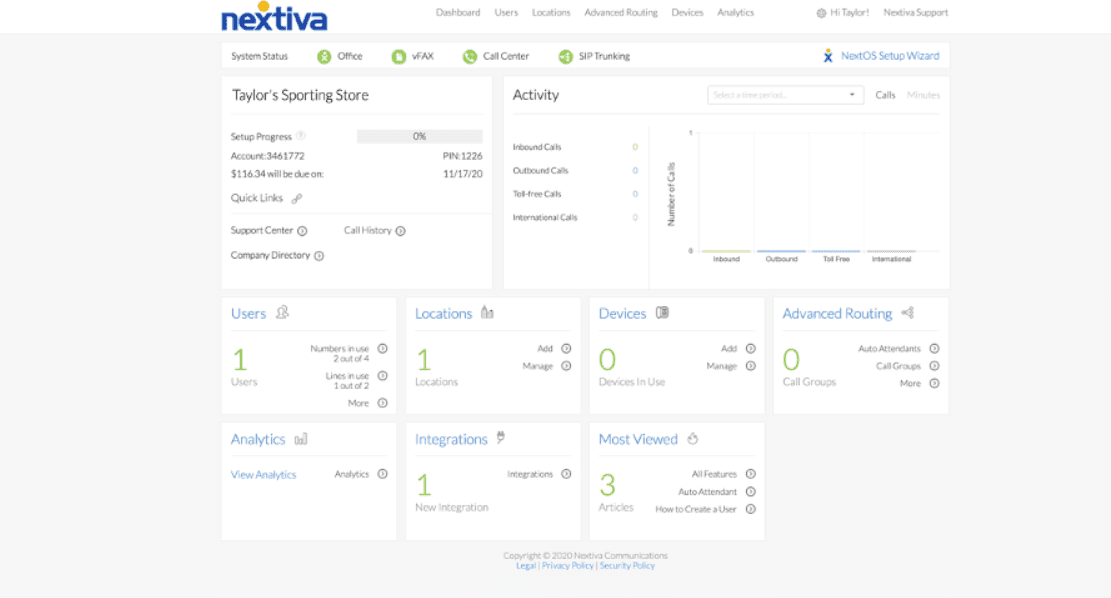
Task: Click More in the Users card
Action: (x=359, y=403)
